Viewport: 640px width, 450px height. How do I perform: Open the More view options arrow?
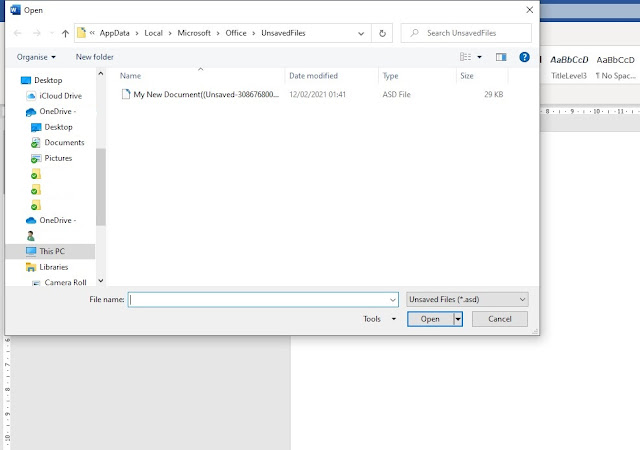[x=480, y=57]
